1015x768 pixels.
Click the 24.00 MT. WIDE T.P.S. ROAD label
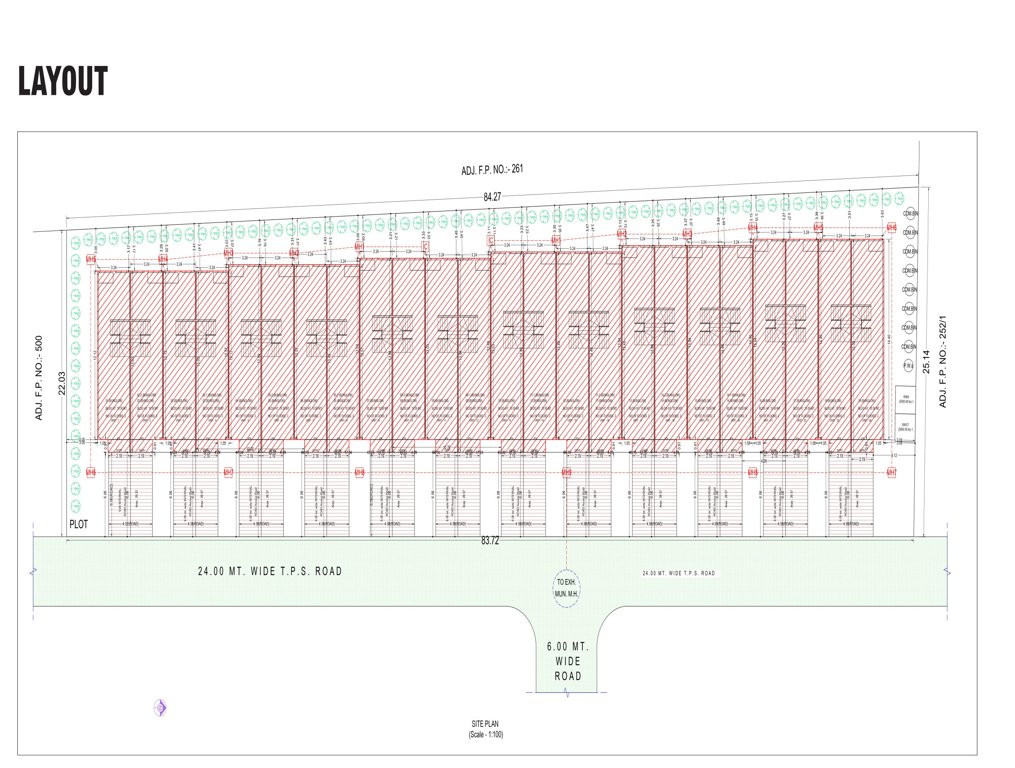268,571
